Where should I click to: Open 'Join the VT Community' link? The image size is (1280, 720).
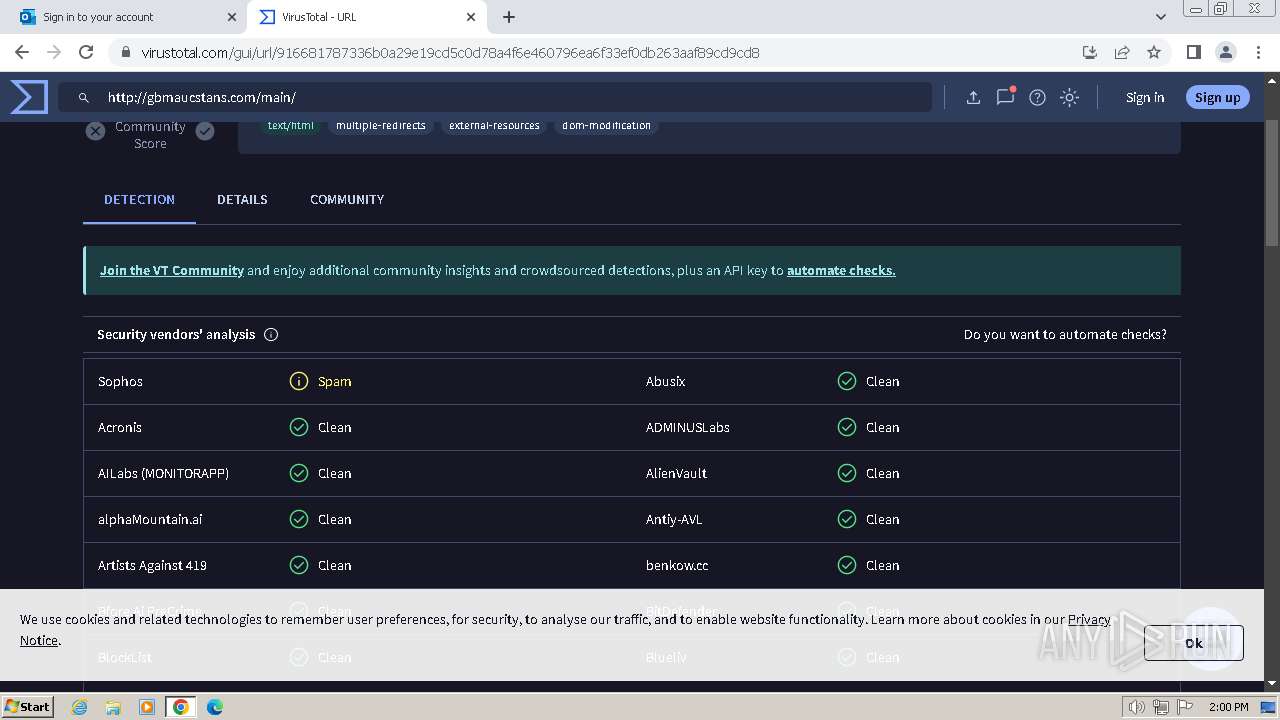(x=172, y=270)
